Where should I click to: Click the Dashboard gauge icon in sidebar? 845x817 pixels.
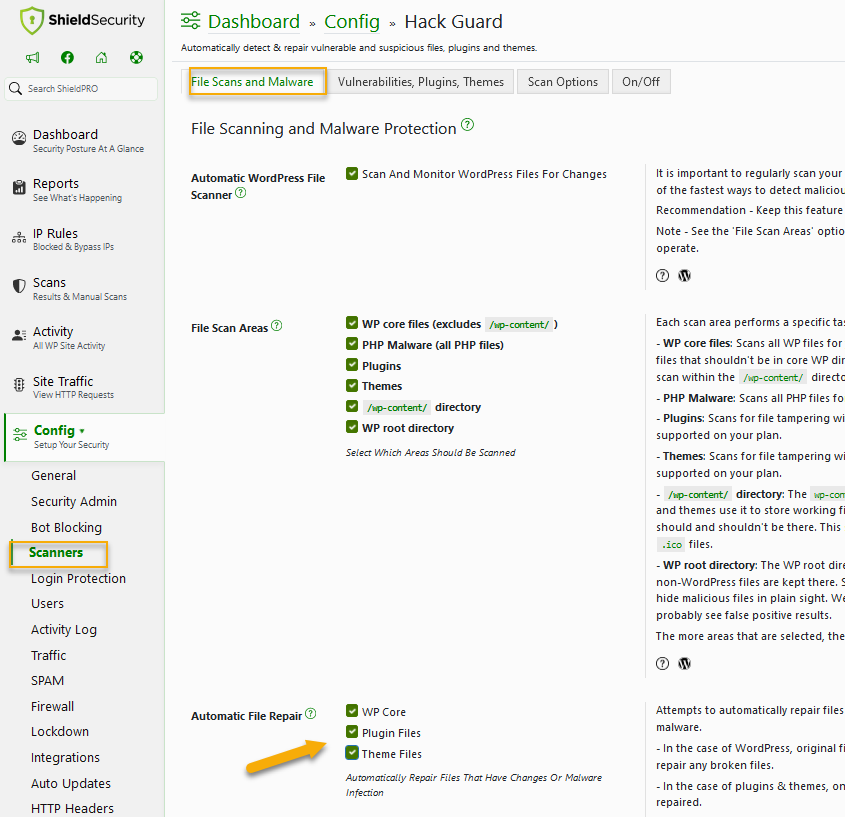(x=19, y=139)
